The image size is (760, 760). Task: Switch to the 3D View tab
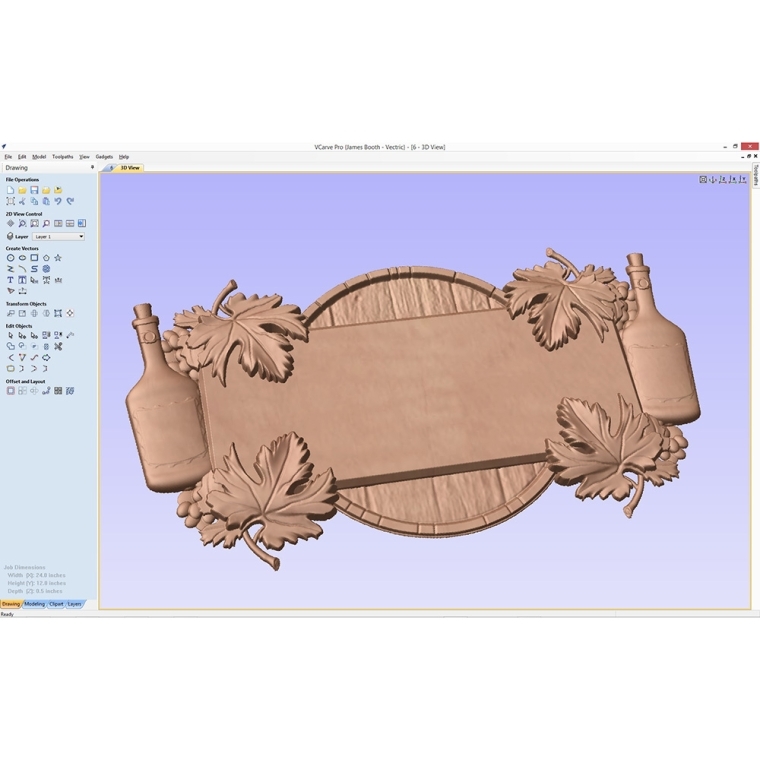click(130, 168)
